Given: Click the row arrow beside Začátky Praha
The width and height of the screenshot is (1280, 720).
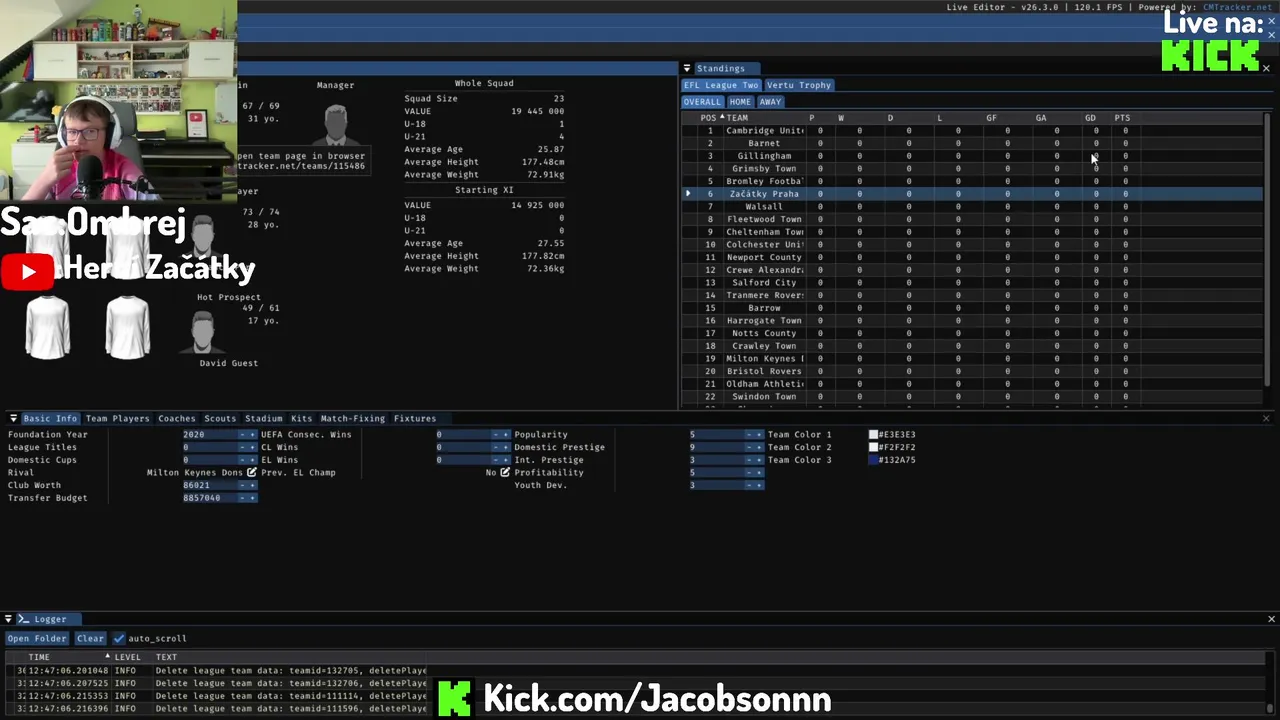Looking at the screenshot, I should click(x=688, y=194).
